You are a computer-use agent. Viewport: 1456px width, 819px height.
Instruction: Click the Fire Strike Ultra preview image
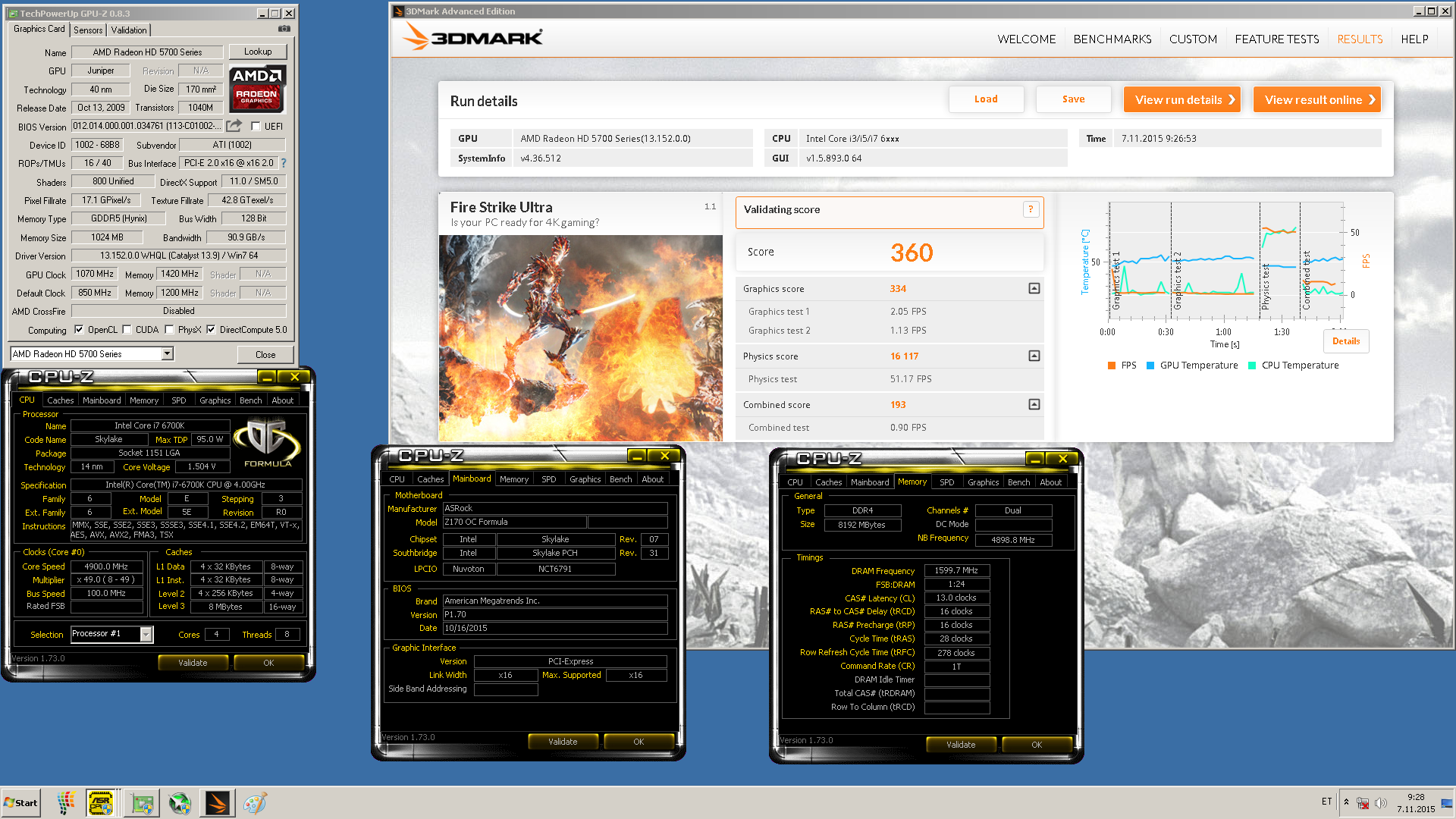pyautogui.click(x=580, y=338)
